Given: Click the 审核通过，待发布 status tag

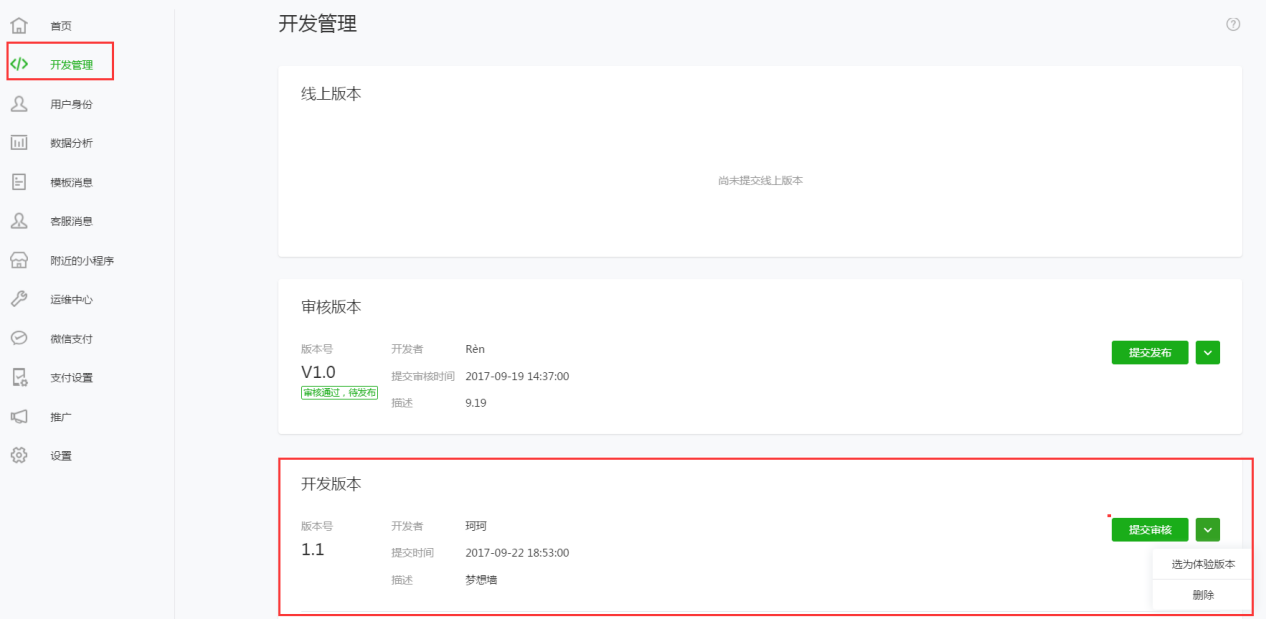Looking at the screenshot, I should point(339,393).
